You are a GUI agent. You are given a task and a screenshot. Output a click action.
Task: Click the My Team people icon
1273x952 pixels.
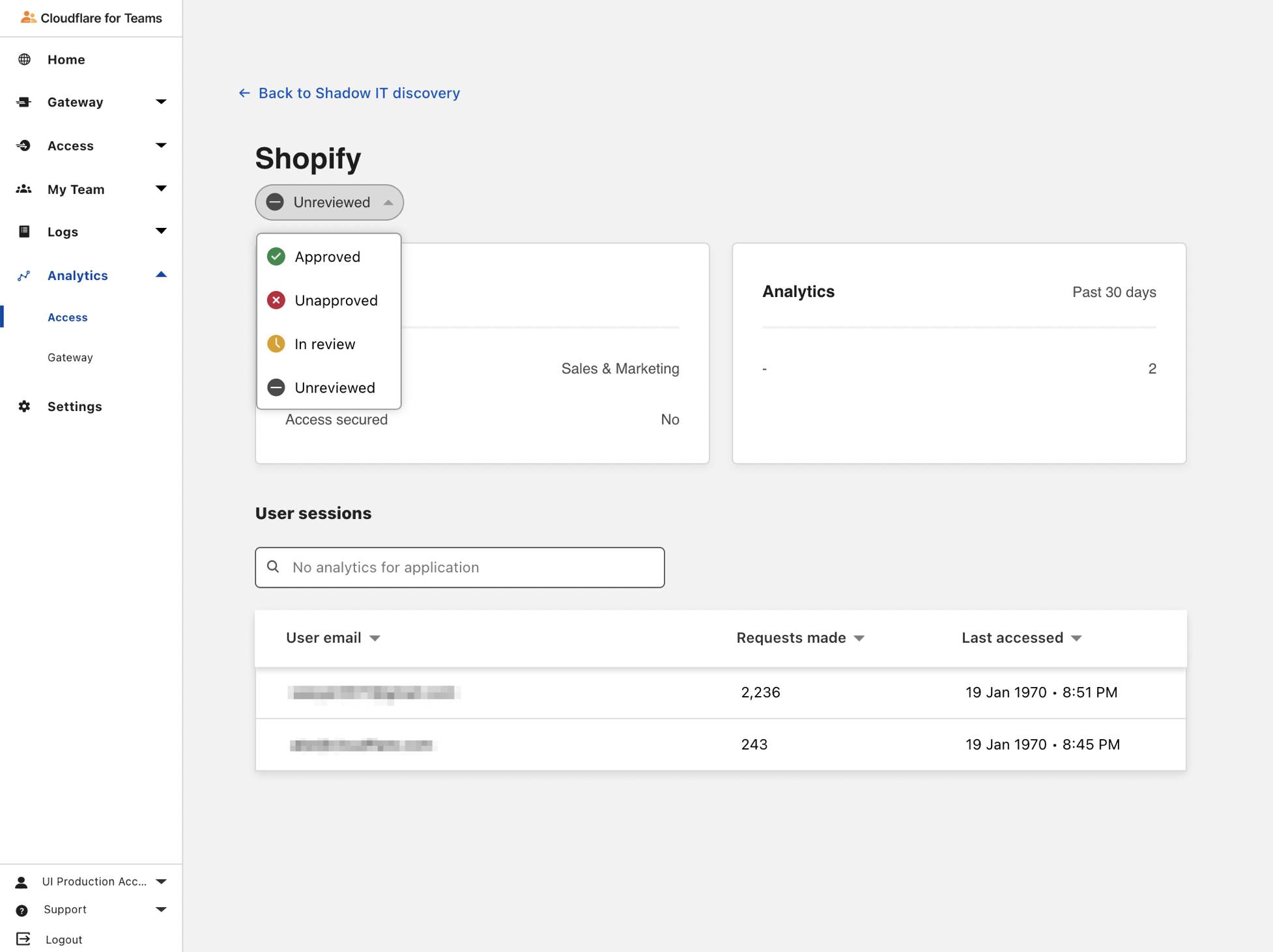pyautogui.click(x=24, y=189)
